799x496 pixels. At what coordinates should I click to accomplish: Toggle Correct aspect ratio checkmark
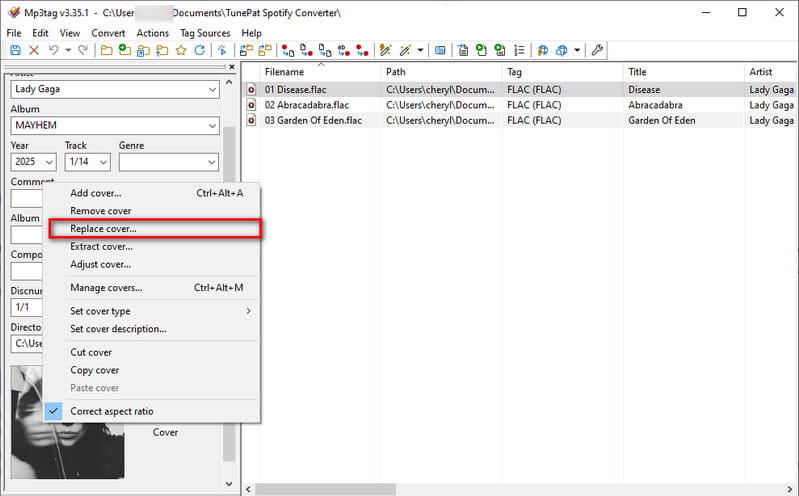click(54, 411)
